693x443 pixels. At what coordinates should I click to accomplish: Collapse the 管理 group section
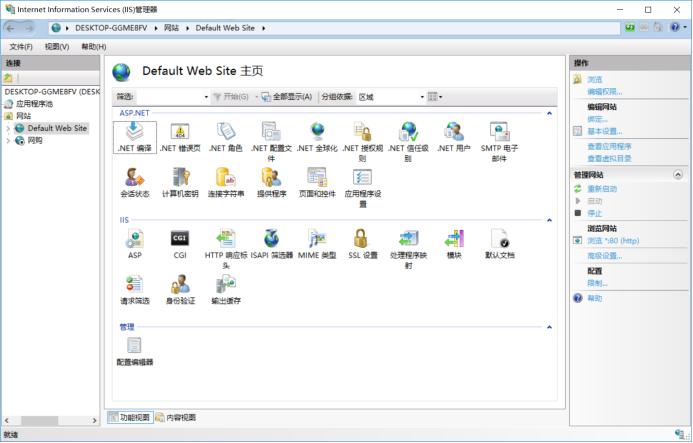(x=549, y=327)
